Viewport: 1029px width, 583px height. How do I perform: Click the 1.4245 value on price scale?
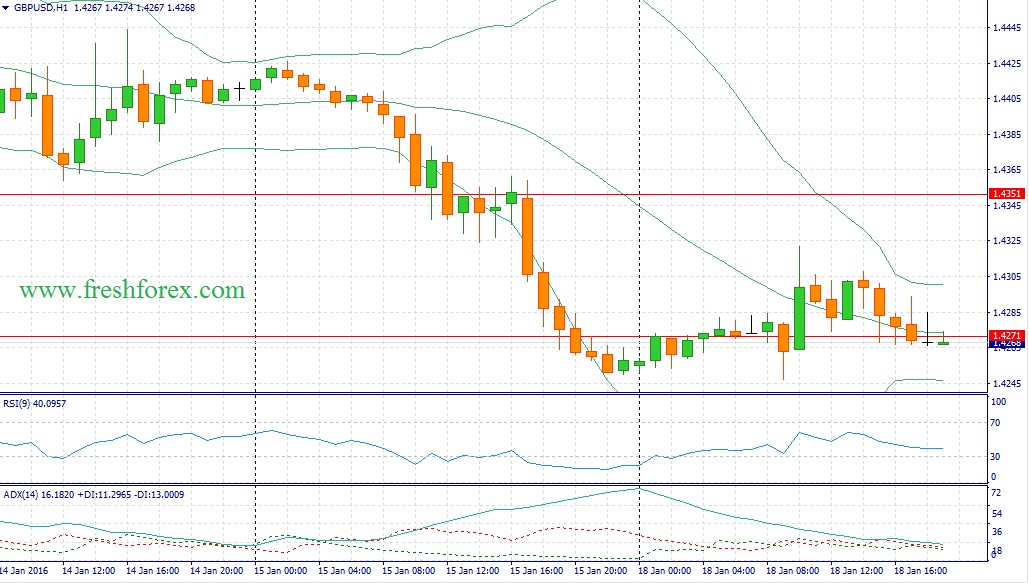1004,383
